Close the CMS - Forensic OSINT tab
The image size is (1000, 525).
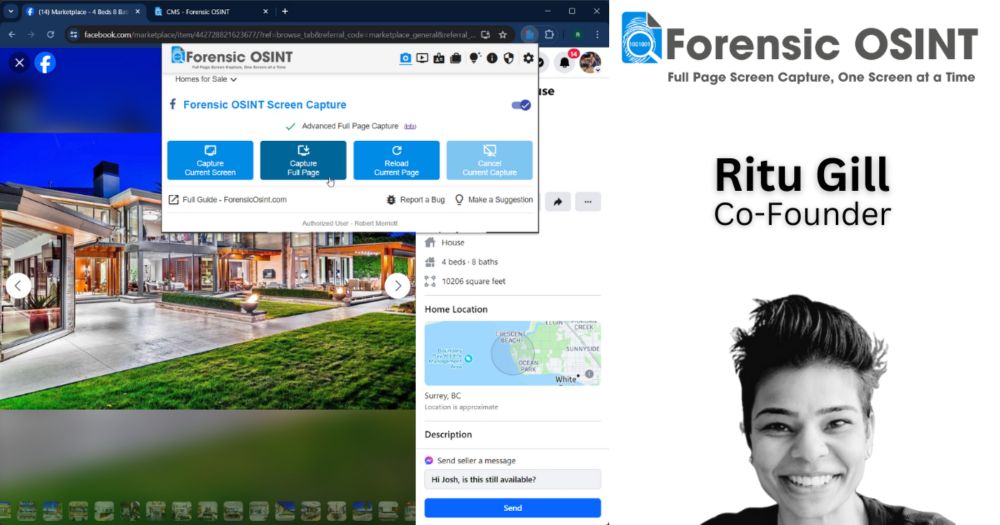tap(266, 11)
